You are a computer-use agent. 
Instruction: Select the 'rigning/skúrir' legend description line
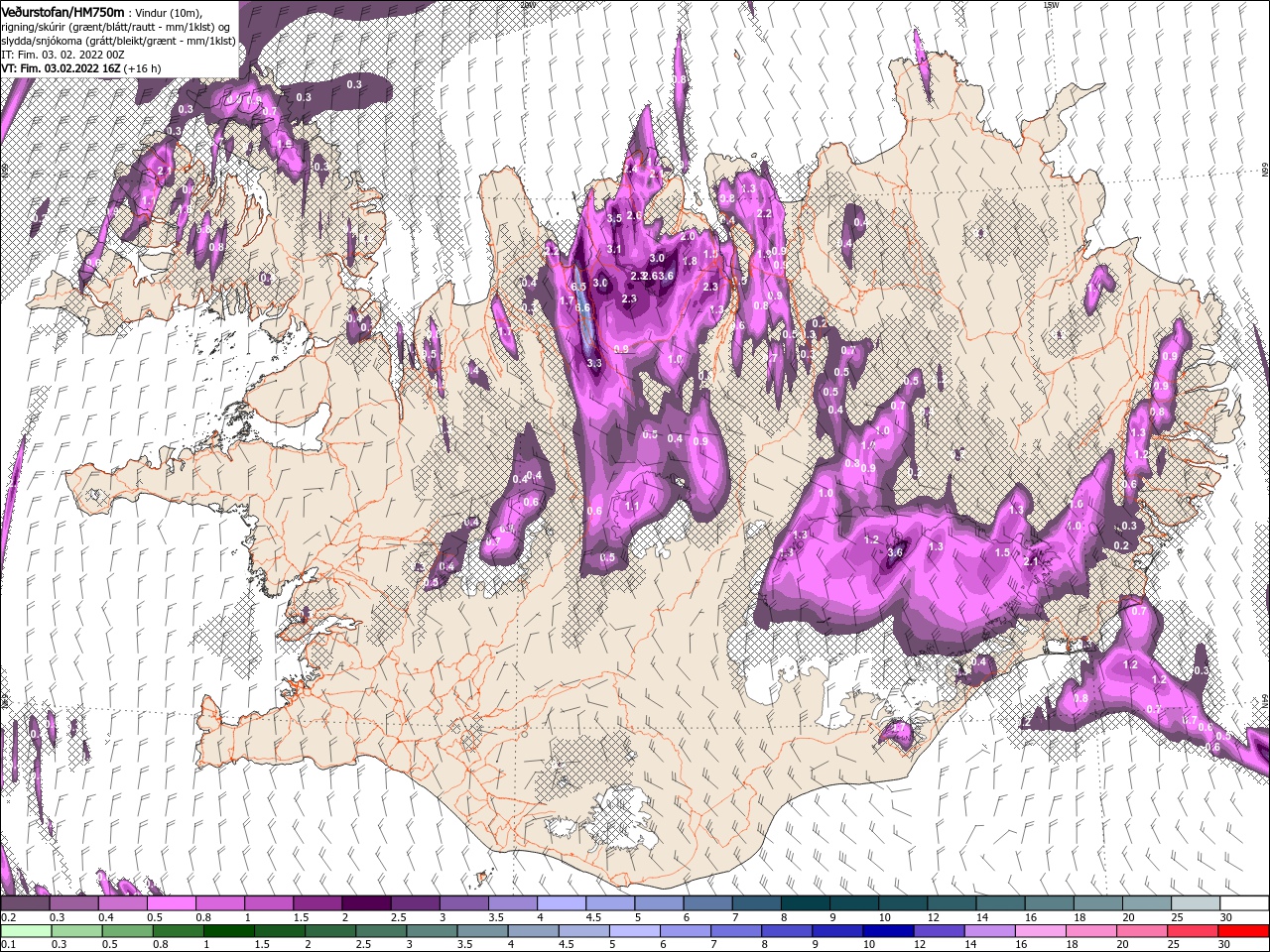[117, 27]
